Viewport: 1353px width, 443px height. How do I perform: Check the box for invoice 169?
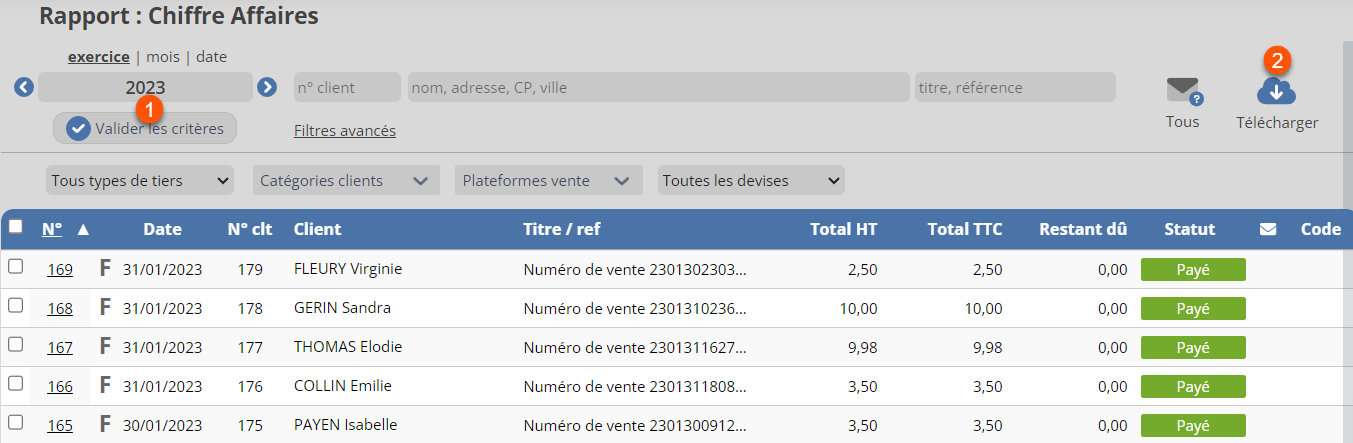click(15, 266)
